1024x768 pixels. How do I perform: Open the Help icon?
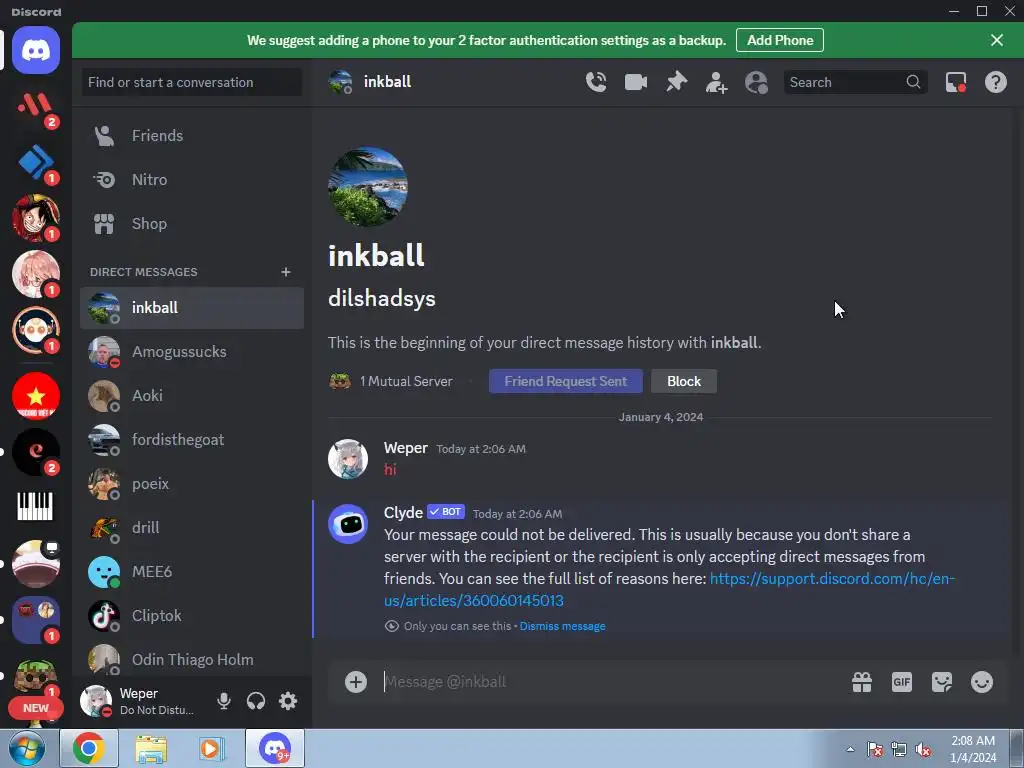[995, 82]
